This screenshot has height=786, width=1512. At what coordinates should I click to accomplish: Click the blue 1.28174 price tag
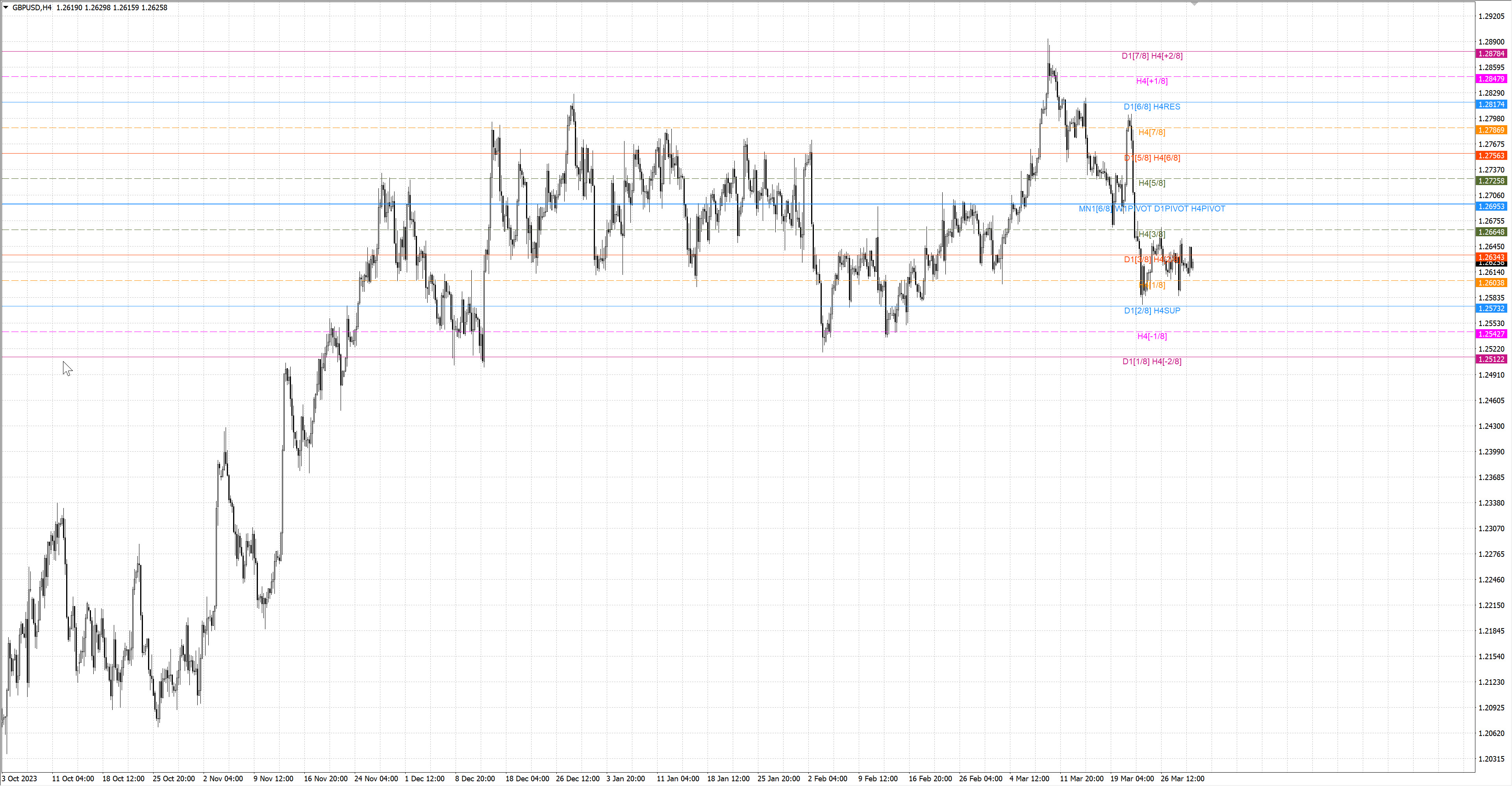point(1491,104)
